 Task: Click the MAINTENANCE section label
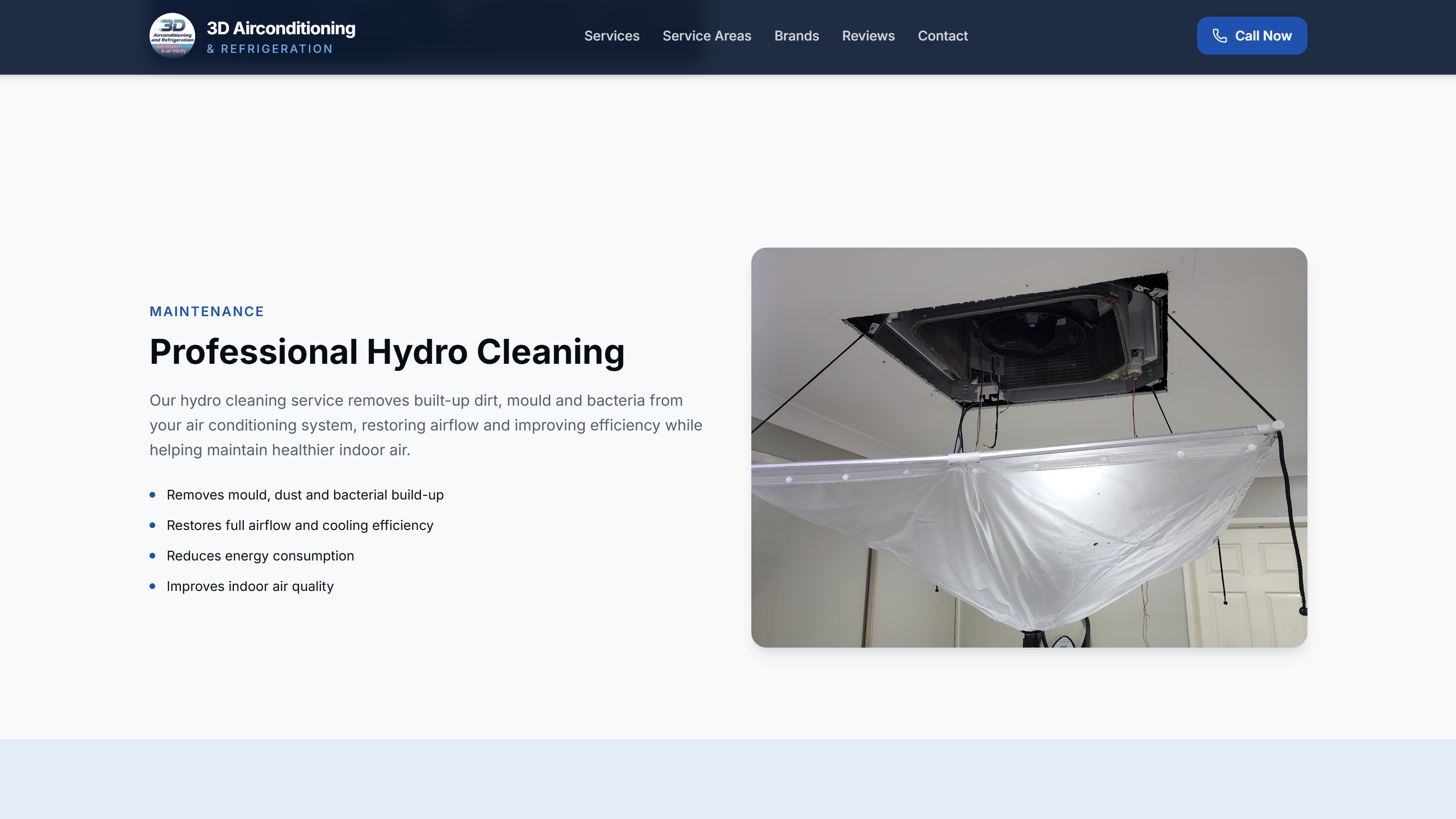[206, 311]
